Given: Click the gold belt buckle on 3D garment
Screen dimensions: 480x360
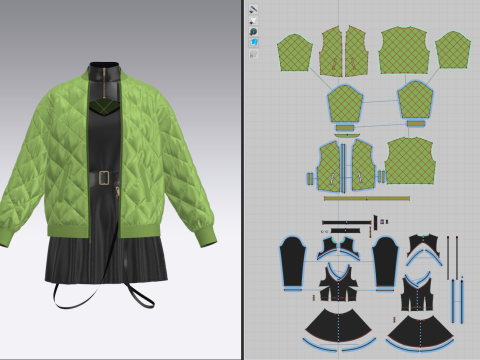Looking at the screenshot, I should tap(104, 178).
